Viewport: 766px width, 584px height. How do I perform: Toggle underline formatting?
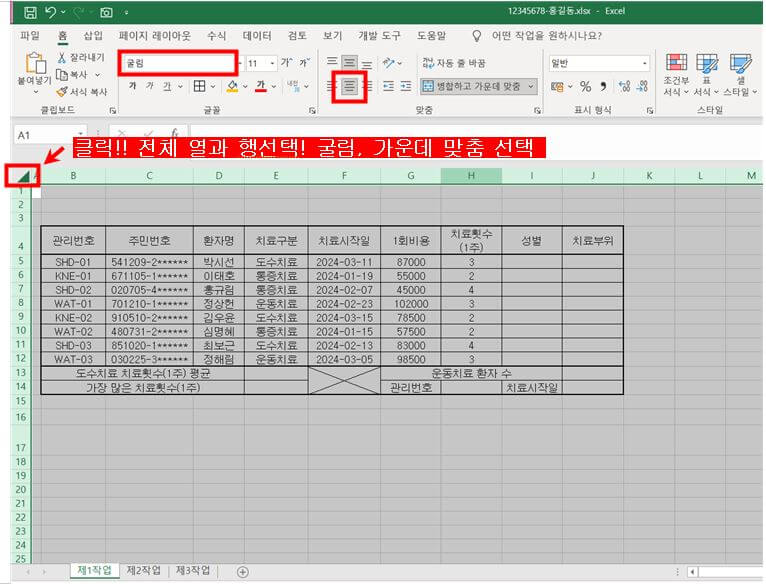pos(167,87)
